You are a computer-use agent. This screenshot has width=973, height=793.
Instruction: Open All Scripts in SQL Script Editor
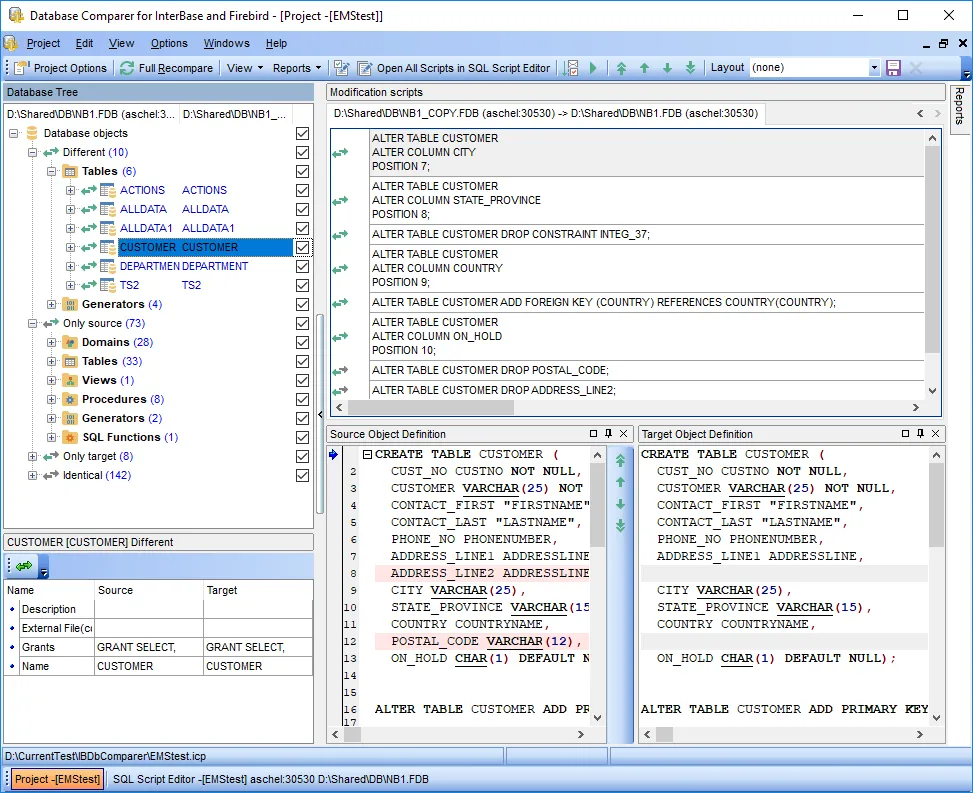453,68
